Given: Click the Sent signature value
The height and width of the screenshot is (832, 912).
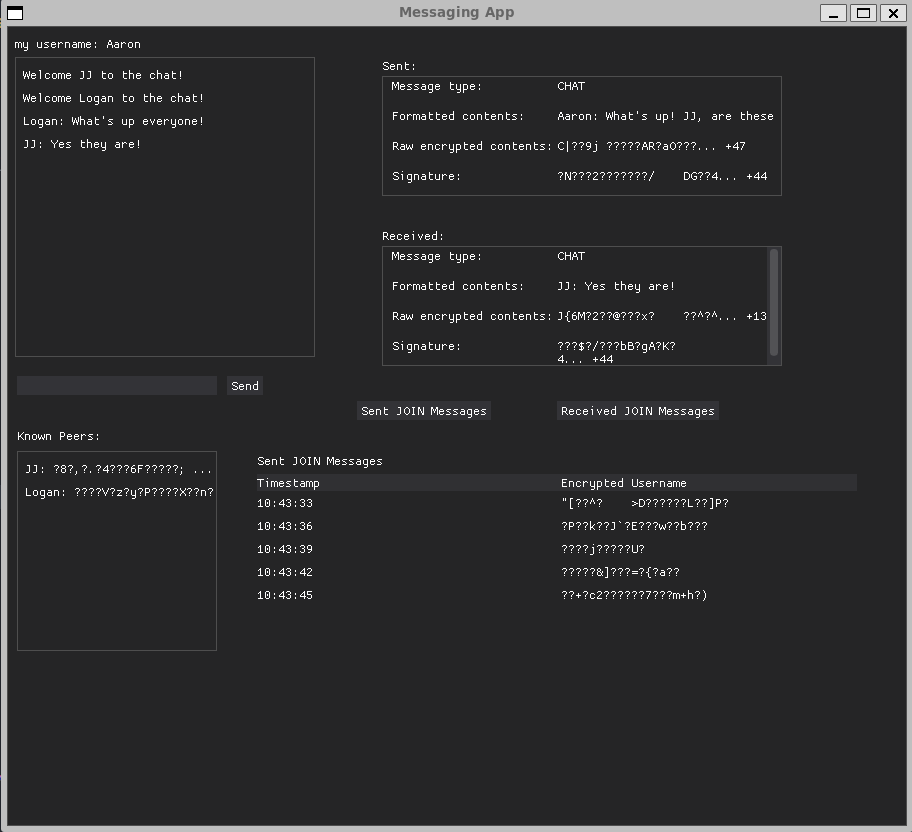Looking at the screenshot, I should [662, 176].
